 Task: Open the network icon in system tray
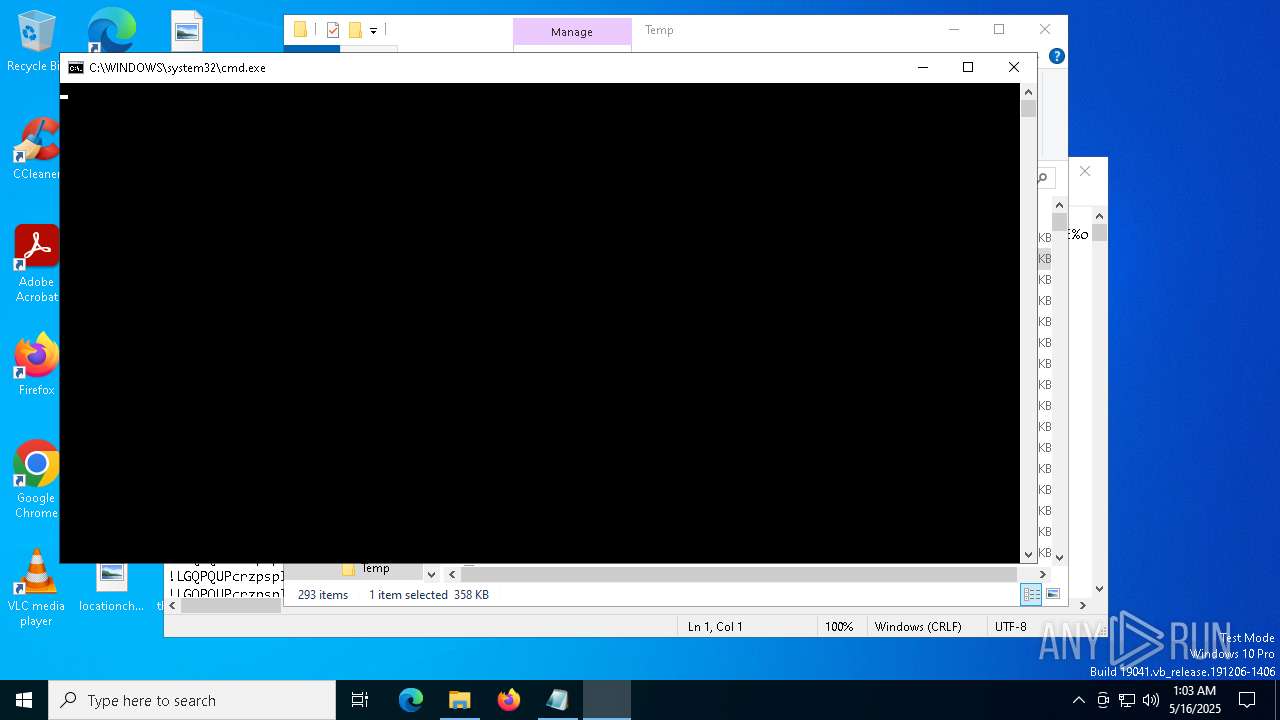[x=1127, y=700]
